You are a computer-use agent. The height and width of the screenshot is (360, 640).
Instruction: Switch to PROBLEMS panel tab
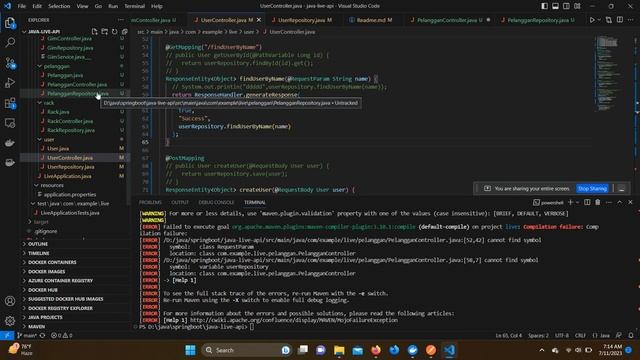pyautogui.click(x=150, y=202)
